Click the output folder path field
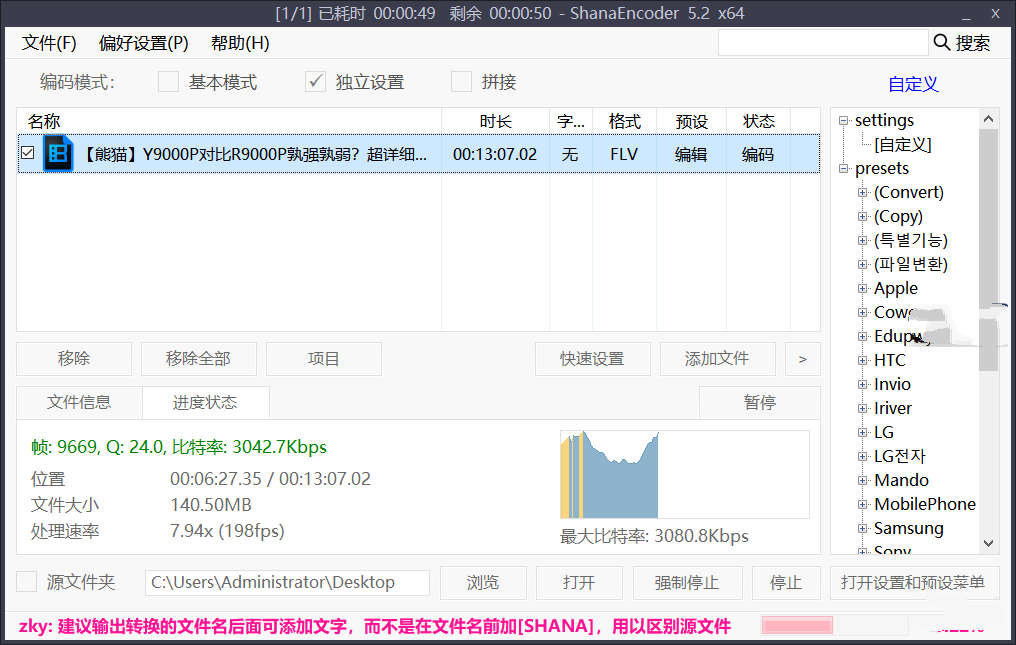The image size is (1016, 645). point(287,582)
